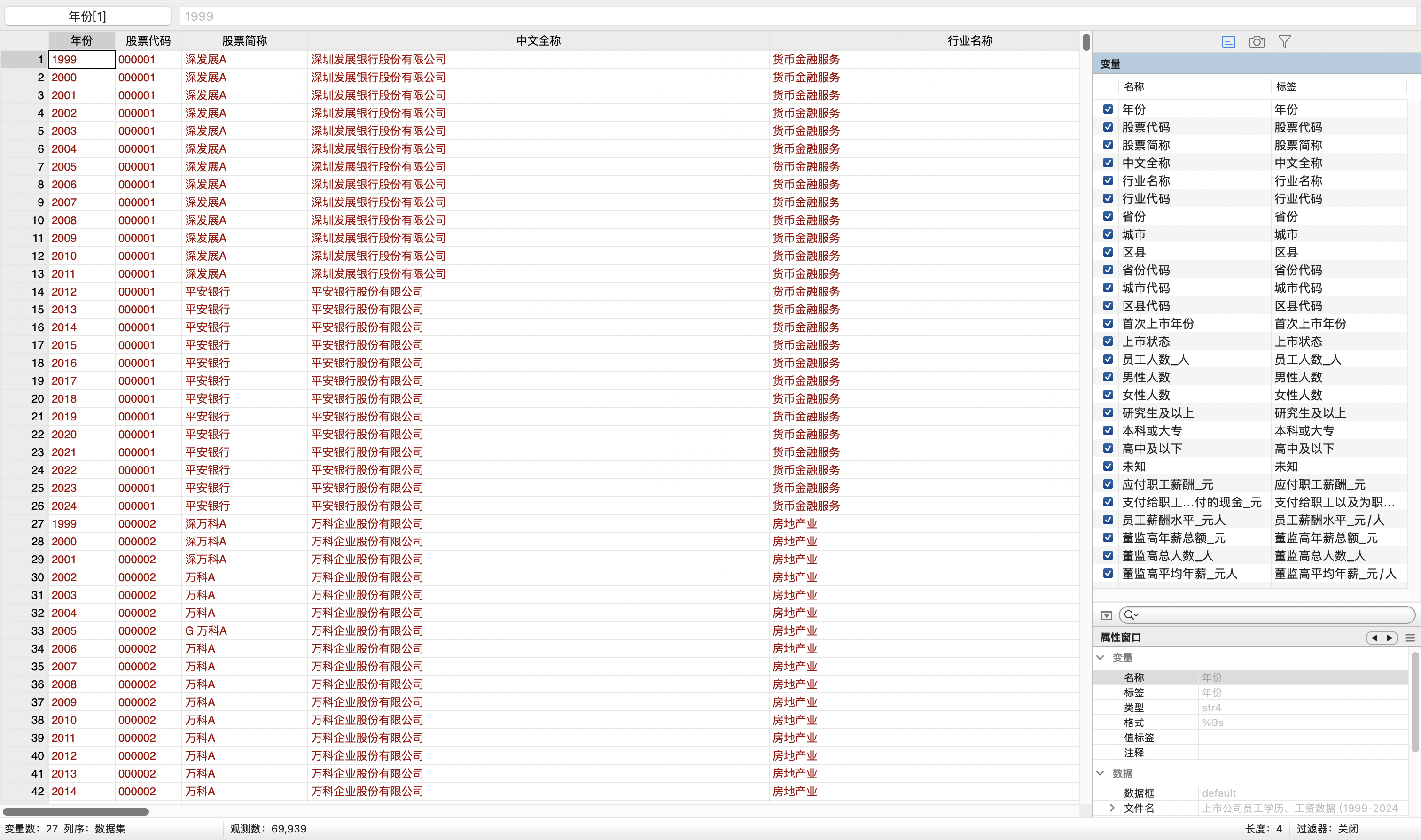
Task: Open the search magnifier options
Action: coord(1131,615)
